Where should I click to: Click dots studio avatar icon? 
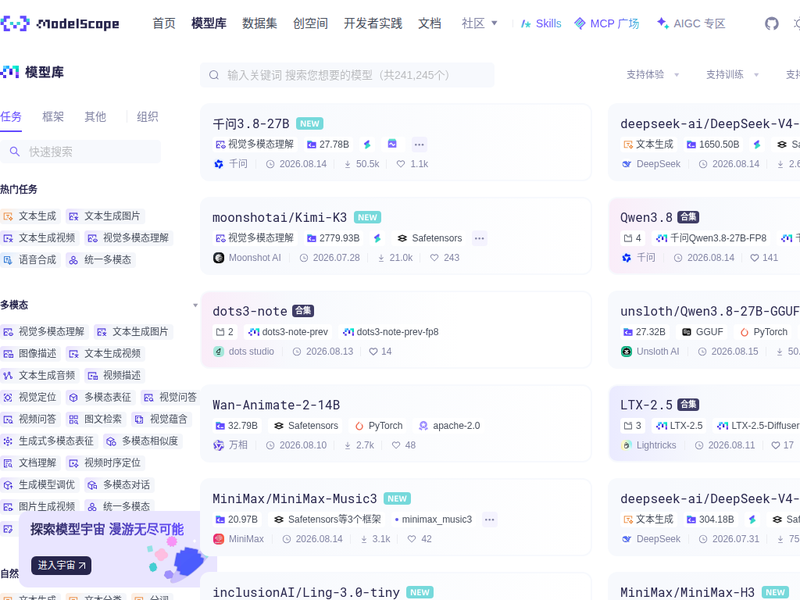tap(218, 352)
